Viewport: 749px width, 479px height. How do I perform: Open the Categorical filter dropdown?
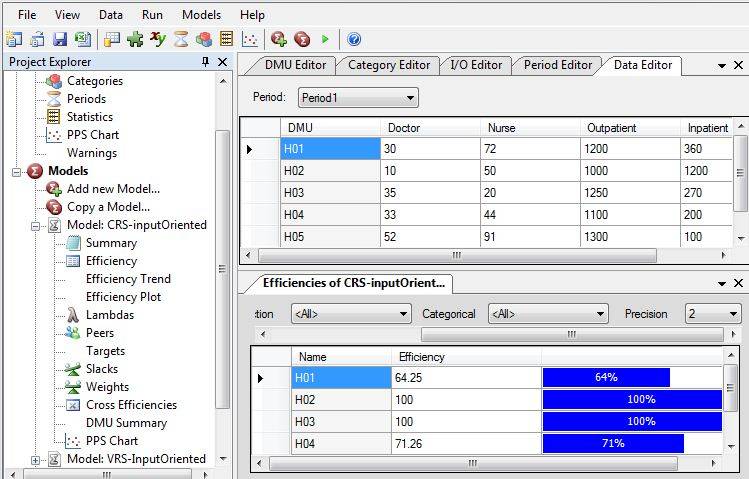pos(547,314)
